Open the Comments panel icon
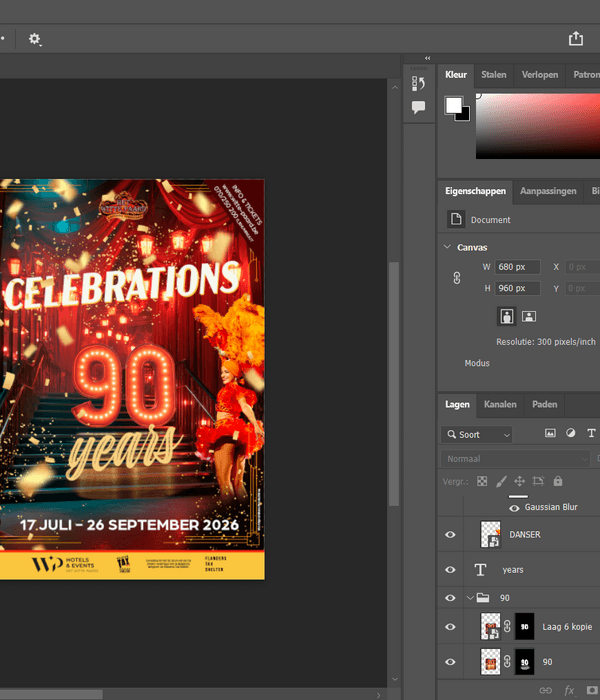 pos(419,107)
